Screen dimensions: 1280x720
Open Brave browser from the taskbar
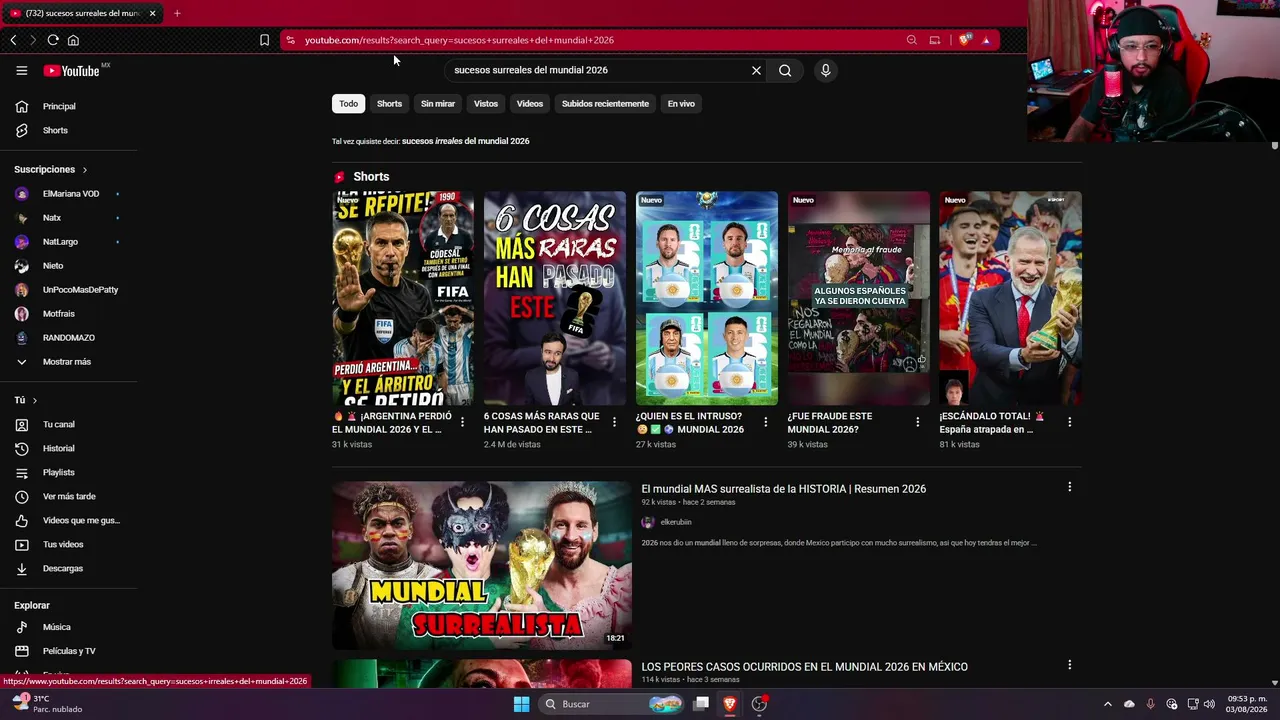click(730, 704)
